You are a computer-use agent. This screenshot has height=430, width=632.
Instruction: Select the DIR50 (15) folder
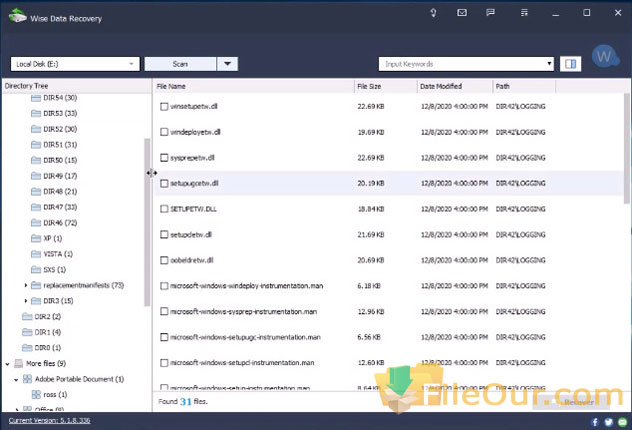60,160
